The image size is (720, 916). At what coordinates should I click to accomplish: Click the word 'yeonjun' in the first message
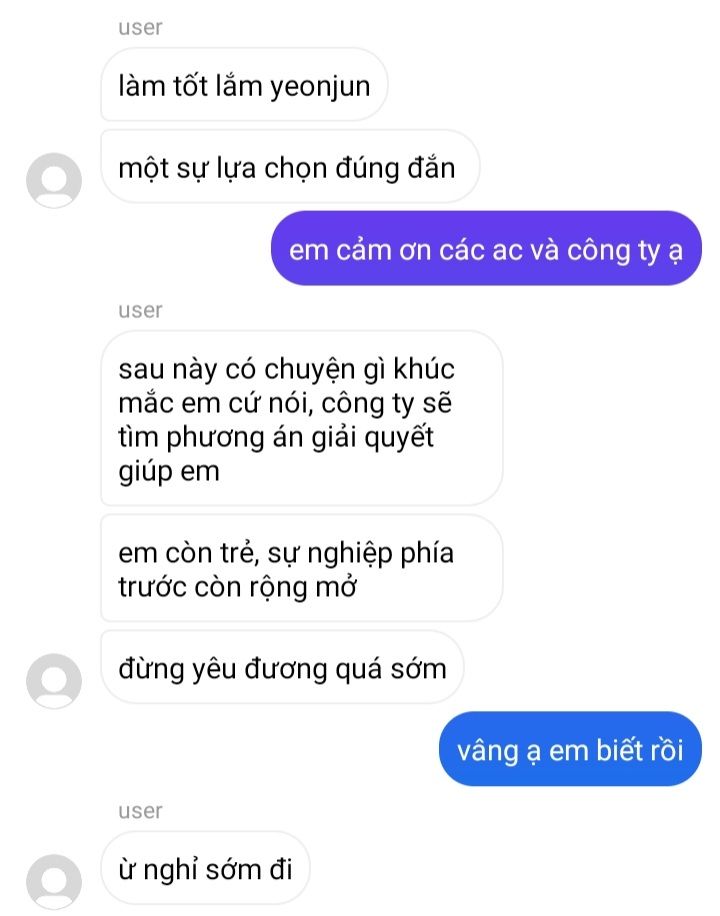[x=320, y=88]
